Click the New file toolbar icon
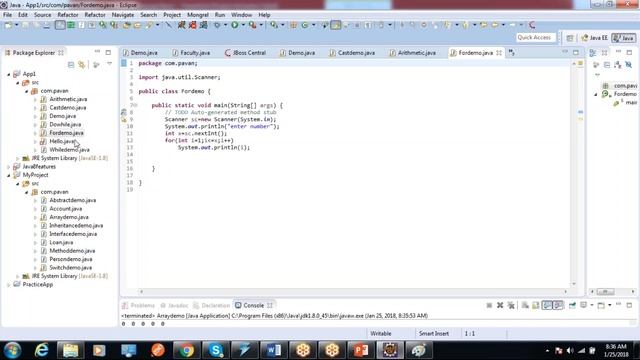Screen dimensions: 640x360 click(8, 25)
